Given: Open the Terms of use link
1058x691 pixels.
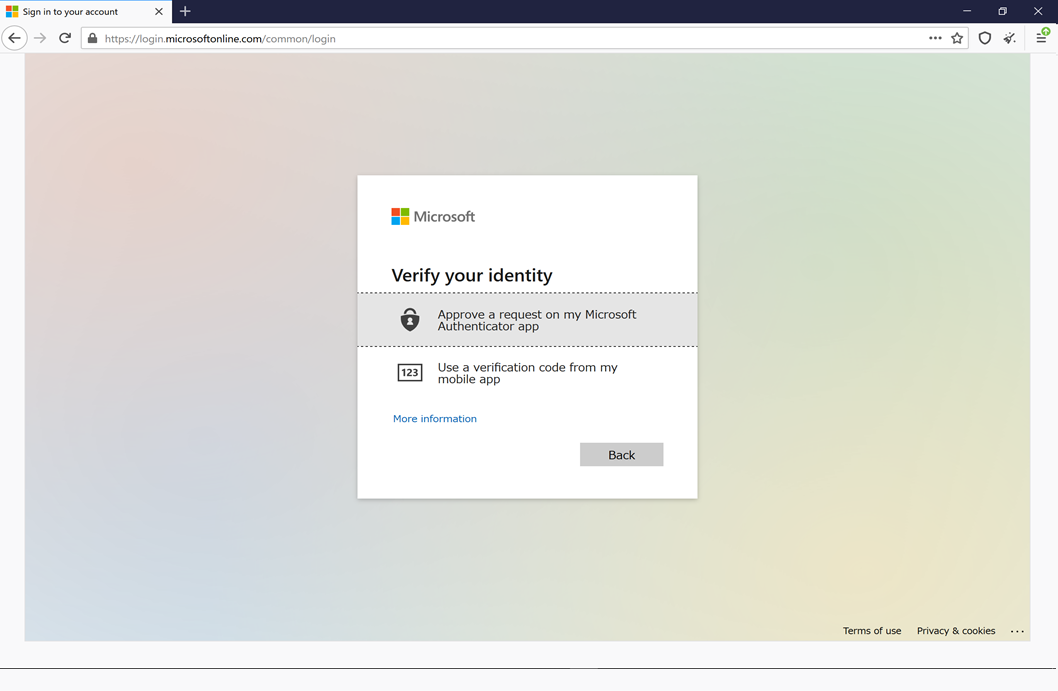Looking at the screenshot, I should pyautogui.click(x=872, y=631).
